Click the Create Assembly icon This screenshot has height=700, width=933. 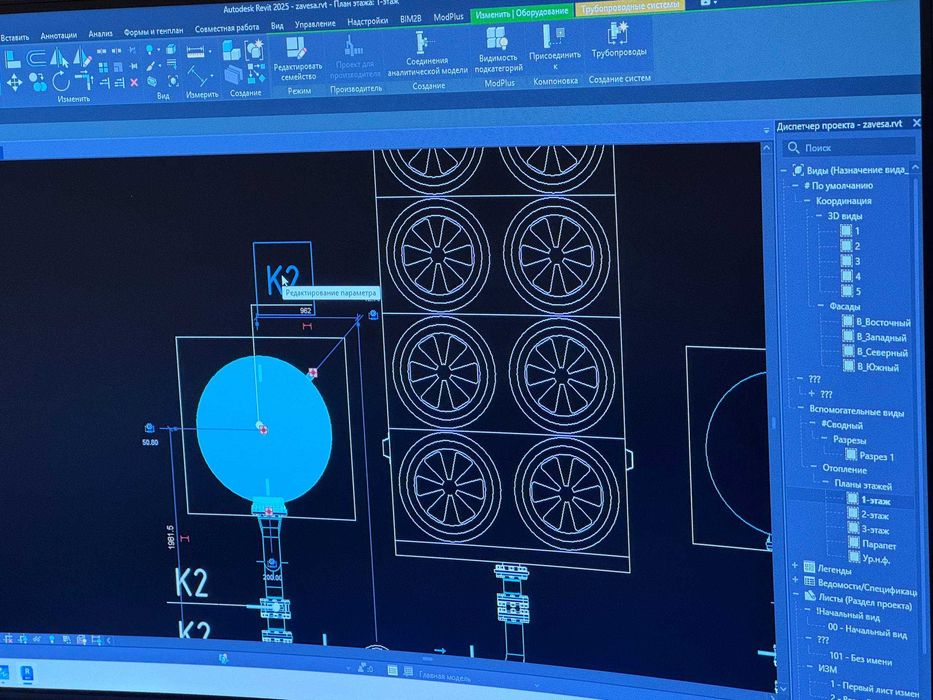[x=231, y=51]
